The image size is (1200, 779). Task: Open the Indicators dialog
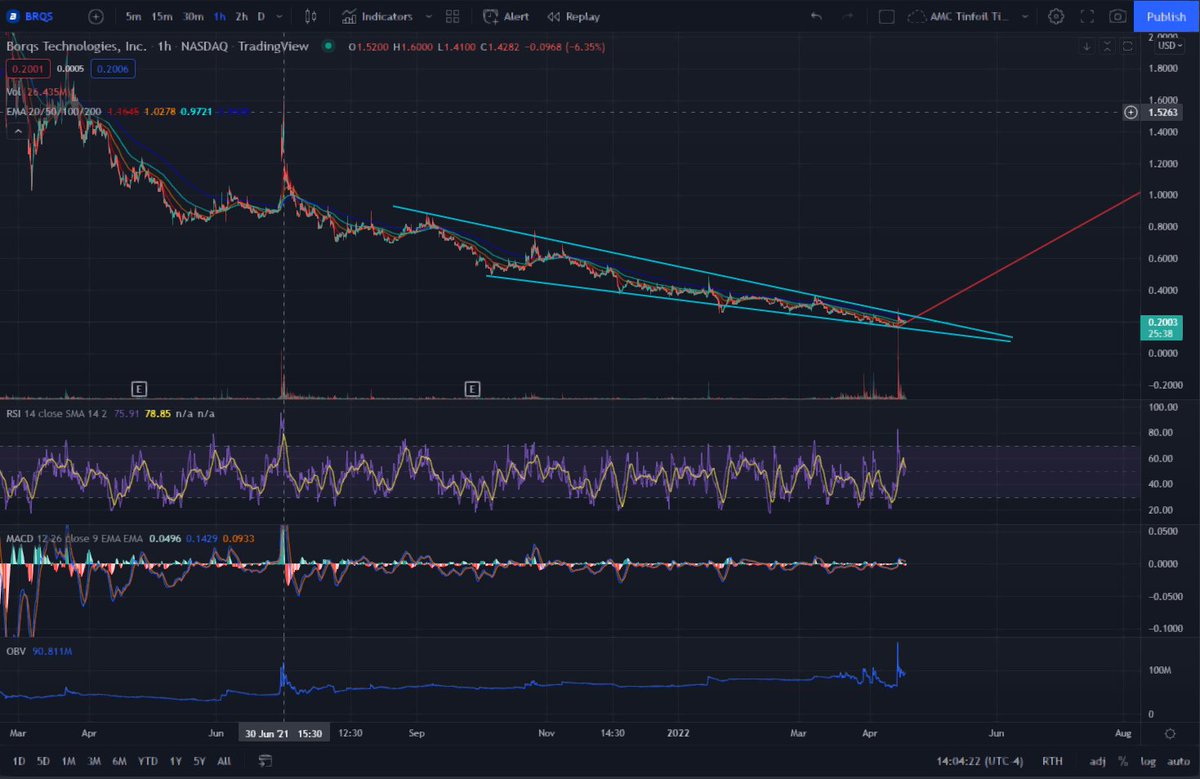pos(377,16)
